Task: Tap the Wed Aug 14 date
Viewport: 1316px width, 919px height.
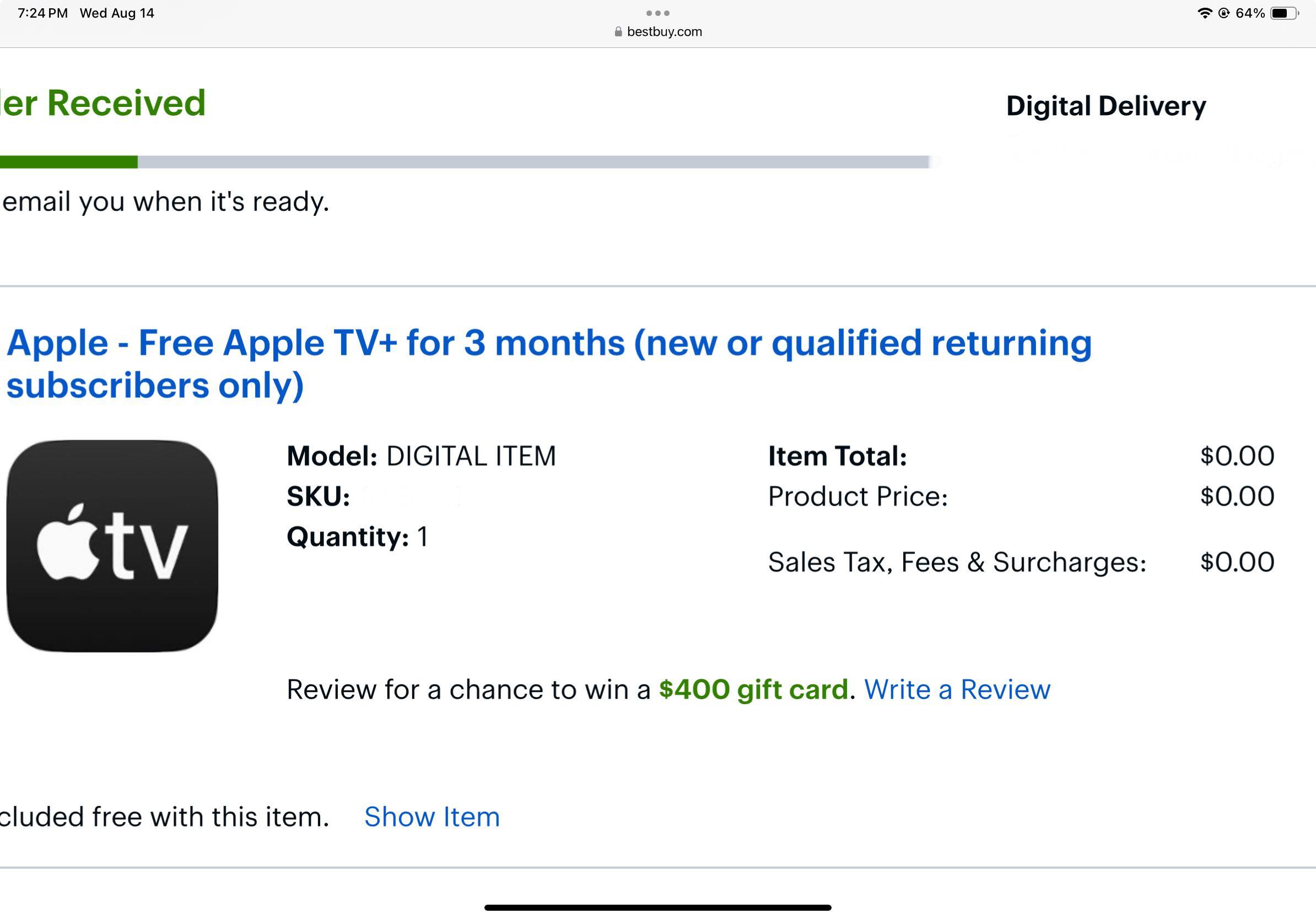Action: tap(117, 13)
